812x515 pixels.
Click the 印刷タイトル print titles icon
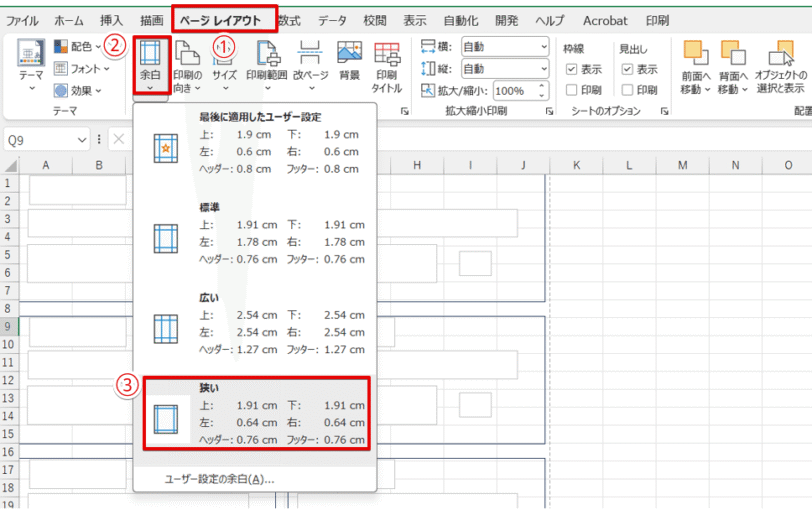coord(386,67)
